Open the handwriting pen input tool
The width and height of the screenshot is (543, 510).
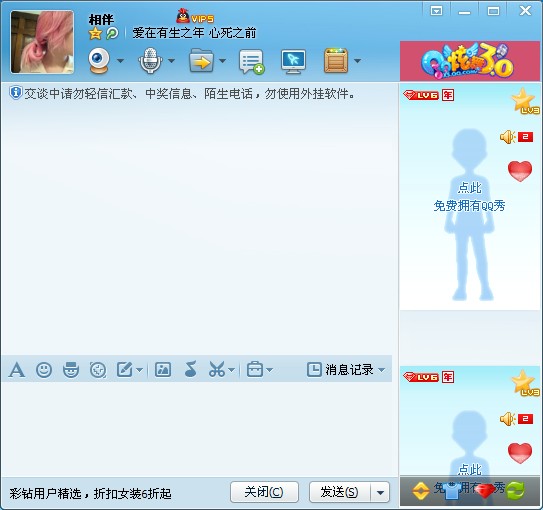click(x=125, y=370)
